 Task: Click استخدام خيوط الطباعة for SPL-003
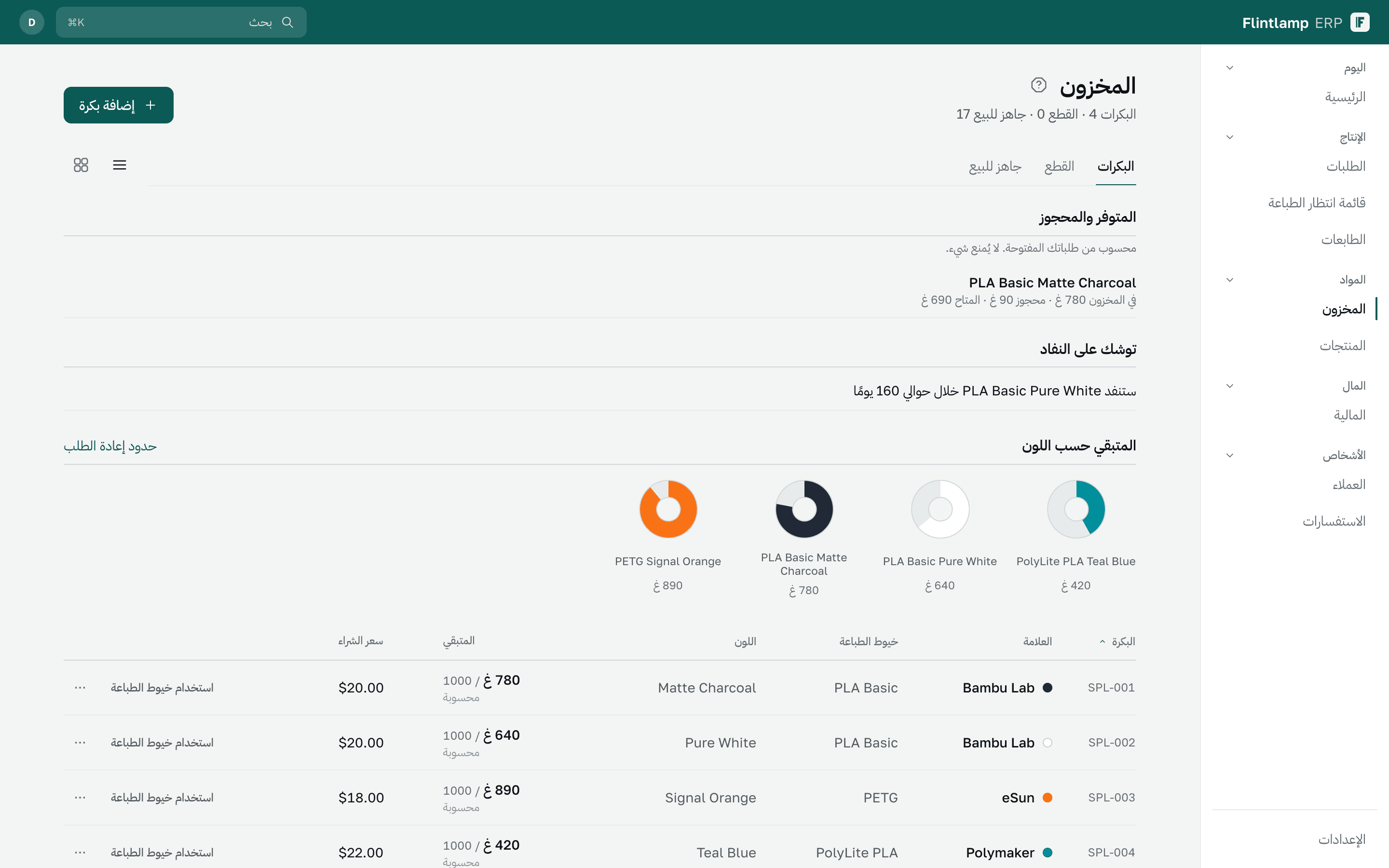(162, 798)
